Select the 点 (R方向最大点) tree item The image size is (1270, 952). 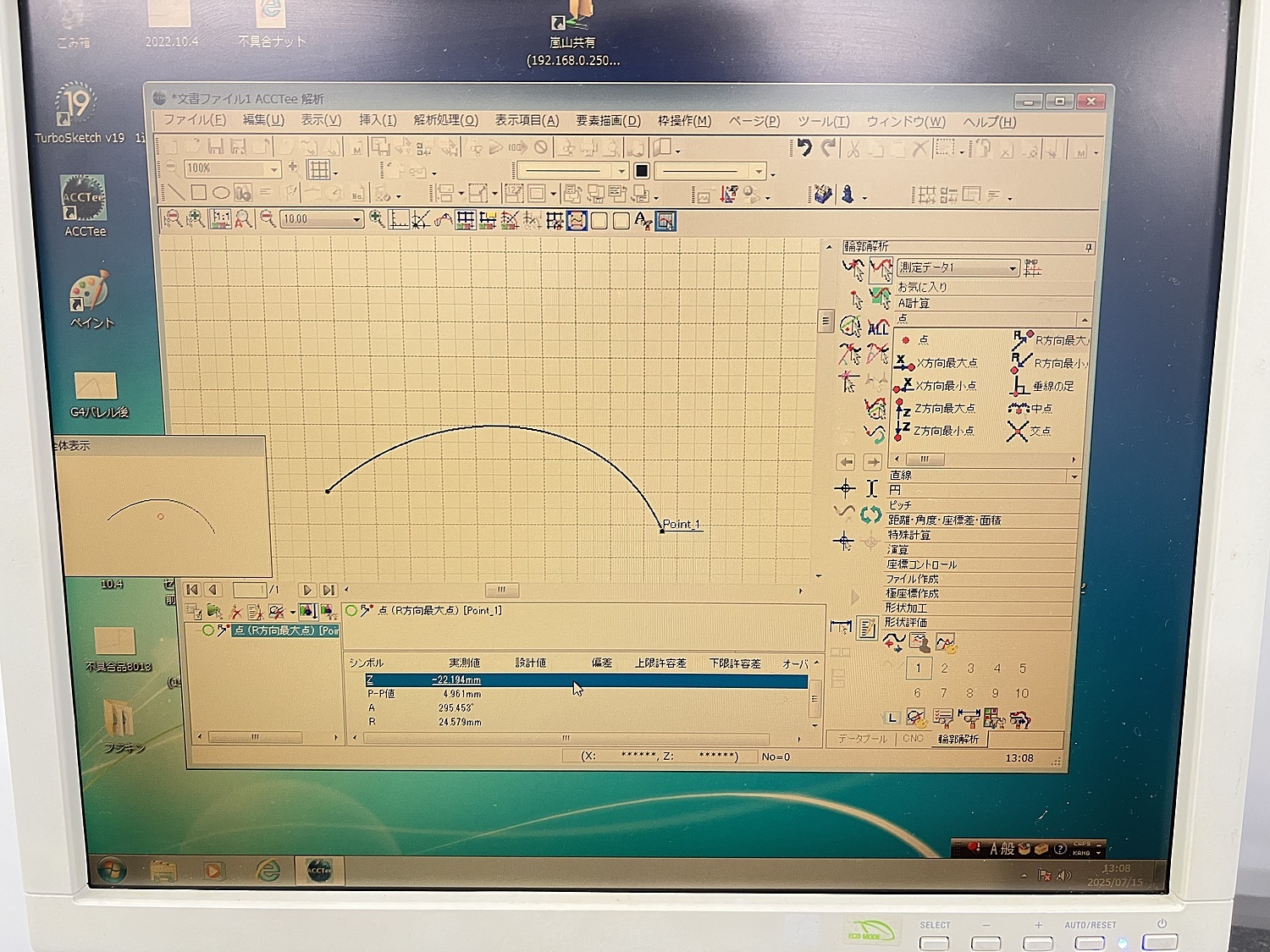coord(285,631)
